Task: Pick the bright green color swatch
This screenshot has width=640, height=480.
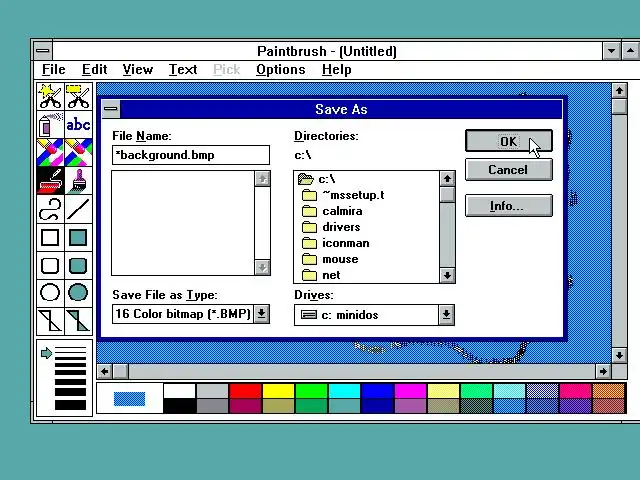Action: tap(311, 391)
